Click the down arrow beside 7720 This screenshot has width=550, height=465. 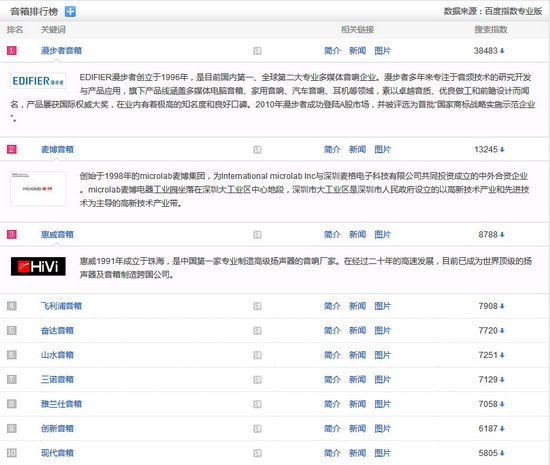502,331
